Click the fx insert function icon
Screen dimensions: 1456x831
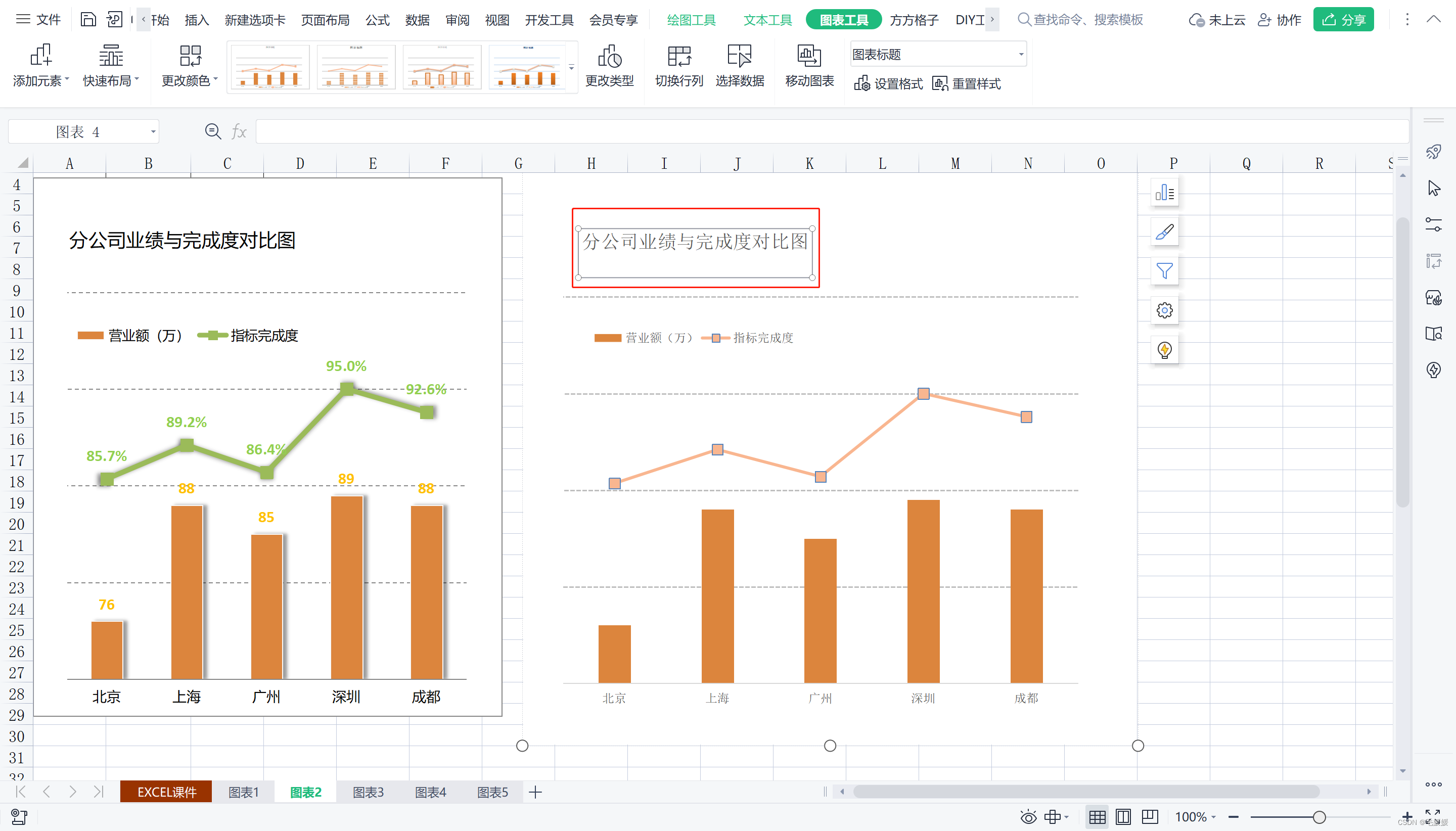239,132
